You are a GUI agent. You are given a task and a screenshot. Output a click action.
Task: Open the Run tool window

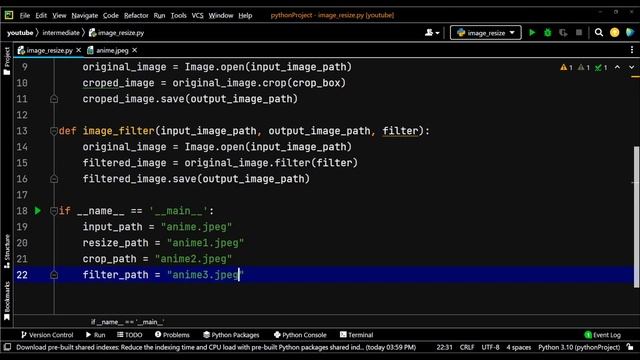coord(96,335)
